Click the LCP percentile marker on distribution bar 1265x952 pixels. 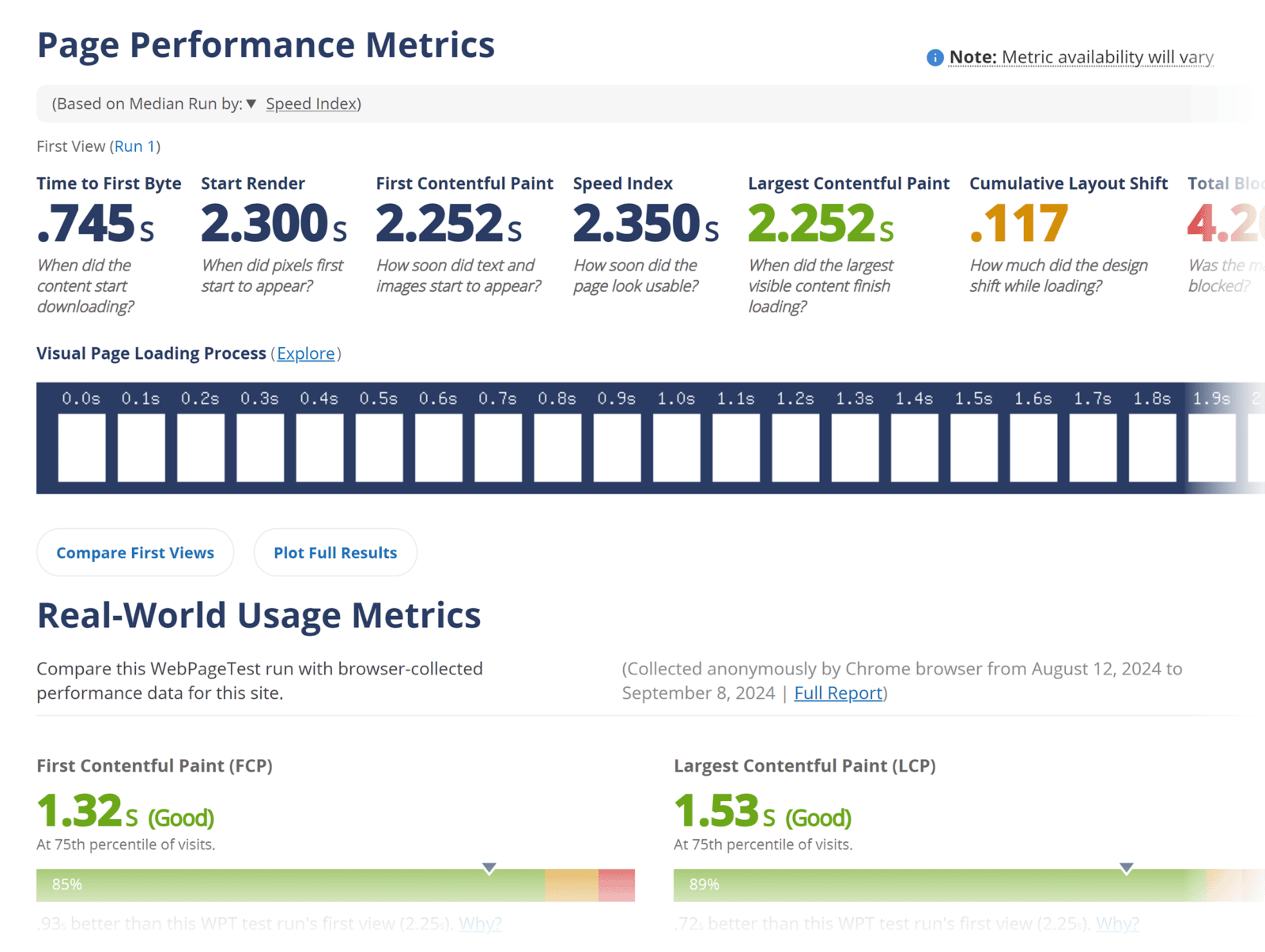(1126, 866)
